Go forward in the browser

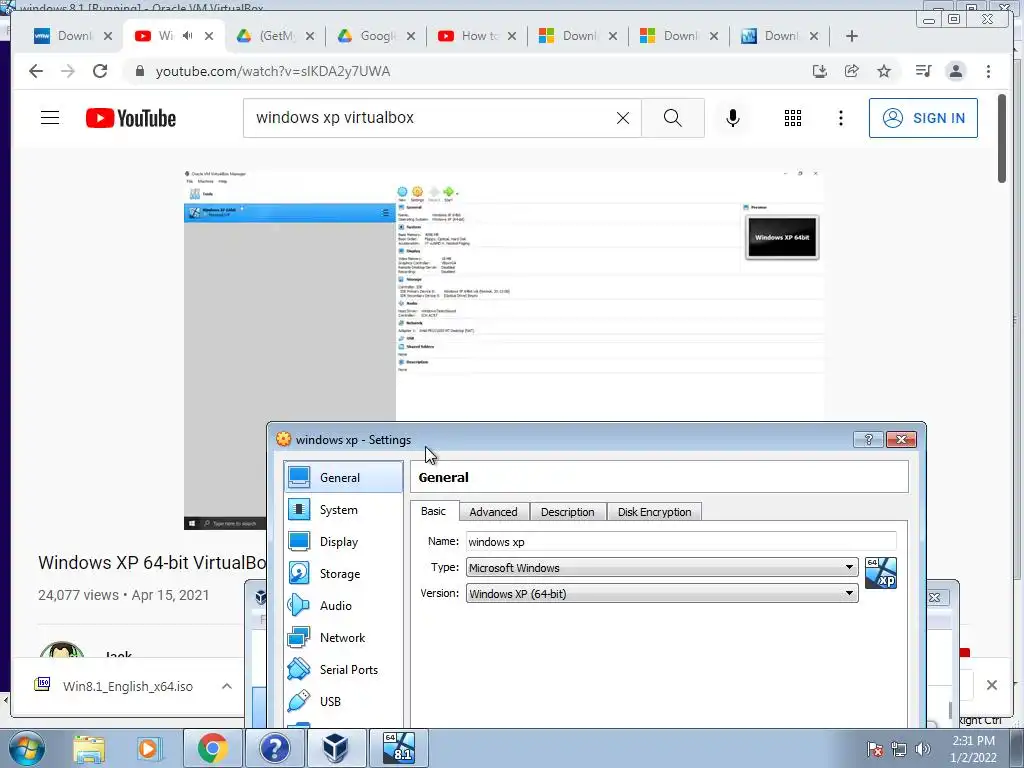[x=68, y=71]
